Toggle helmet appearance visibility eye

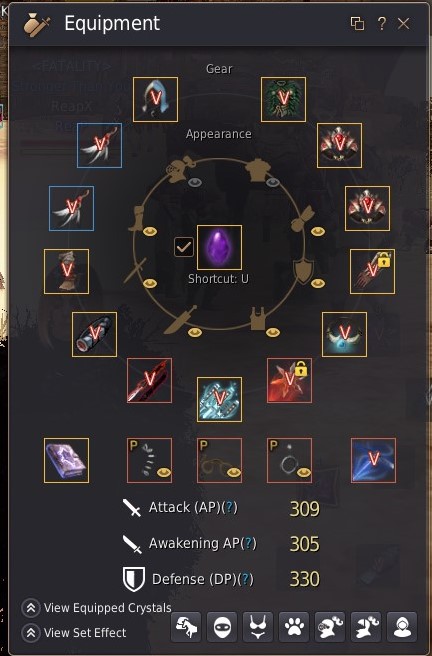[x=194, y=182]
